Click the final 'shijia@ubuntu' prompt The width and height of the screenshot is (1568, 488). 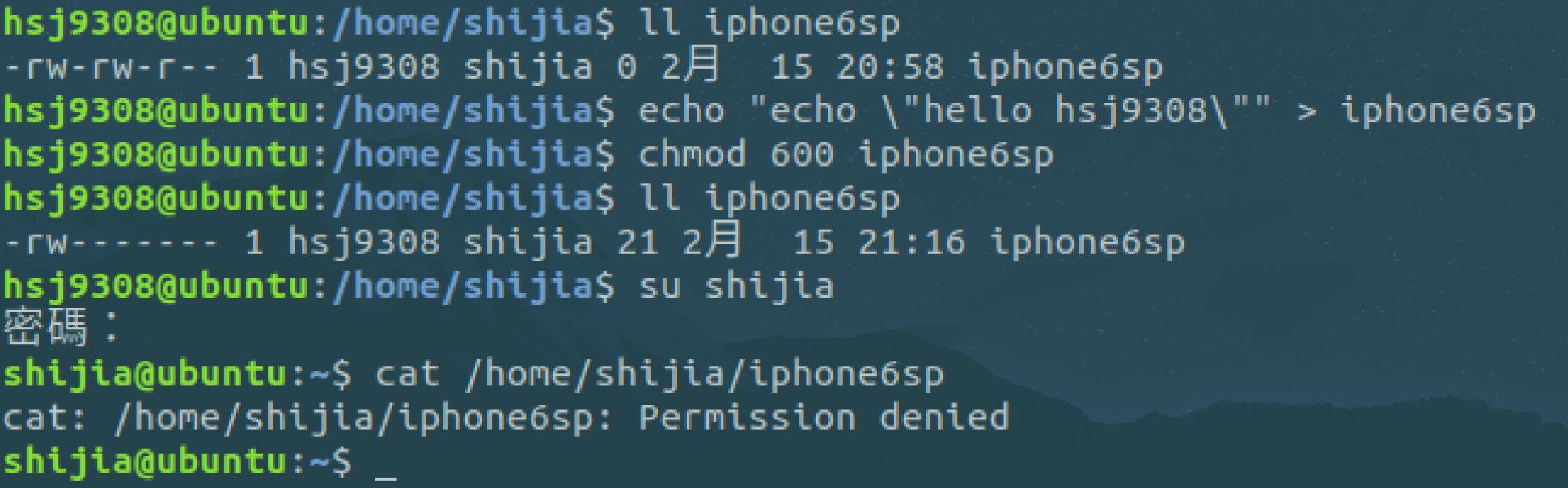145,461
